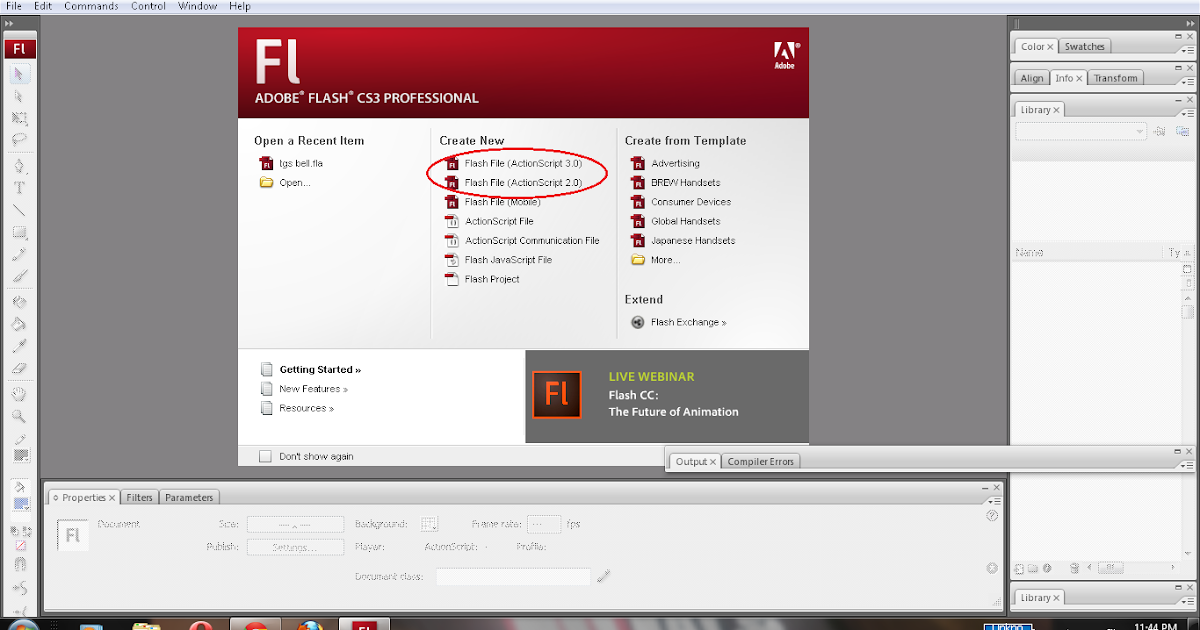Click the Delete trash icon in Library
The width and height of the screenshot is (1200, 630).
coord(1074,568)
